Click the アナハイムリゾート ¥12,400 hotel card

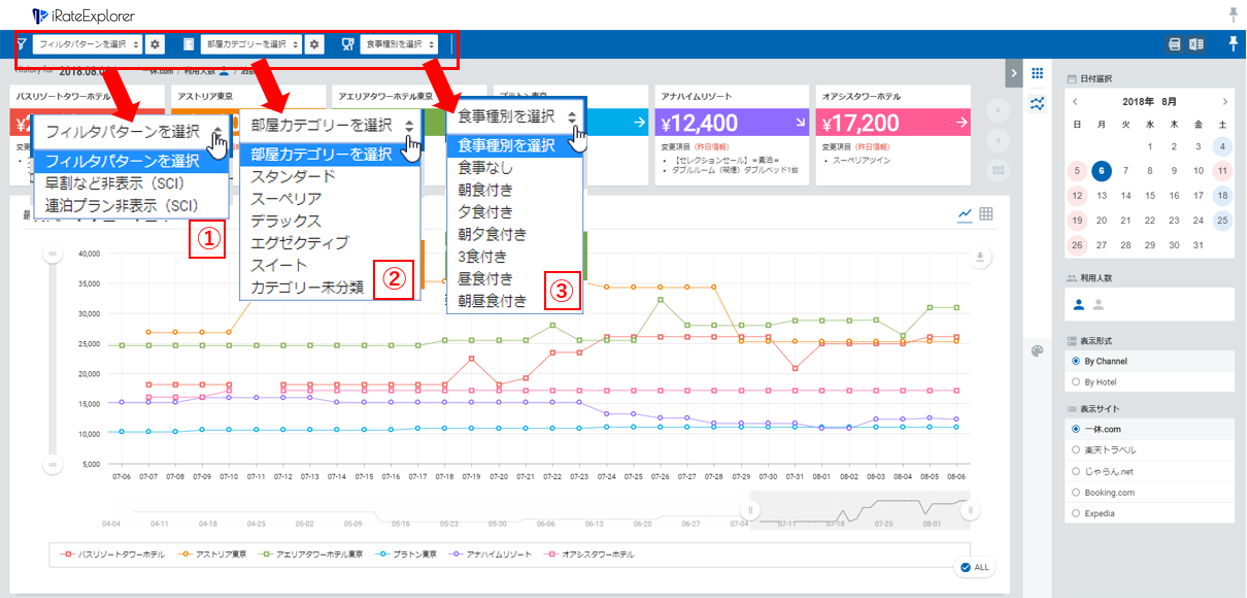click(x=731, y=122)
